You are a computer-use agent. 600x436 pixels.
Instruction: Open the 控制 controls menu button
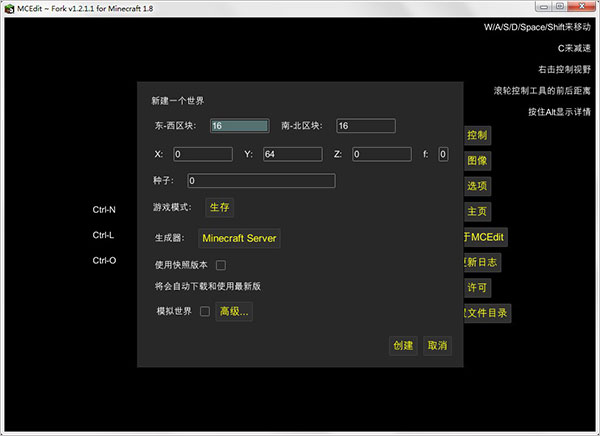point(477,135)
